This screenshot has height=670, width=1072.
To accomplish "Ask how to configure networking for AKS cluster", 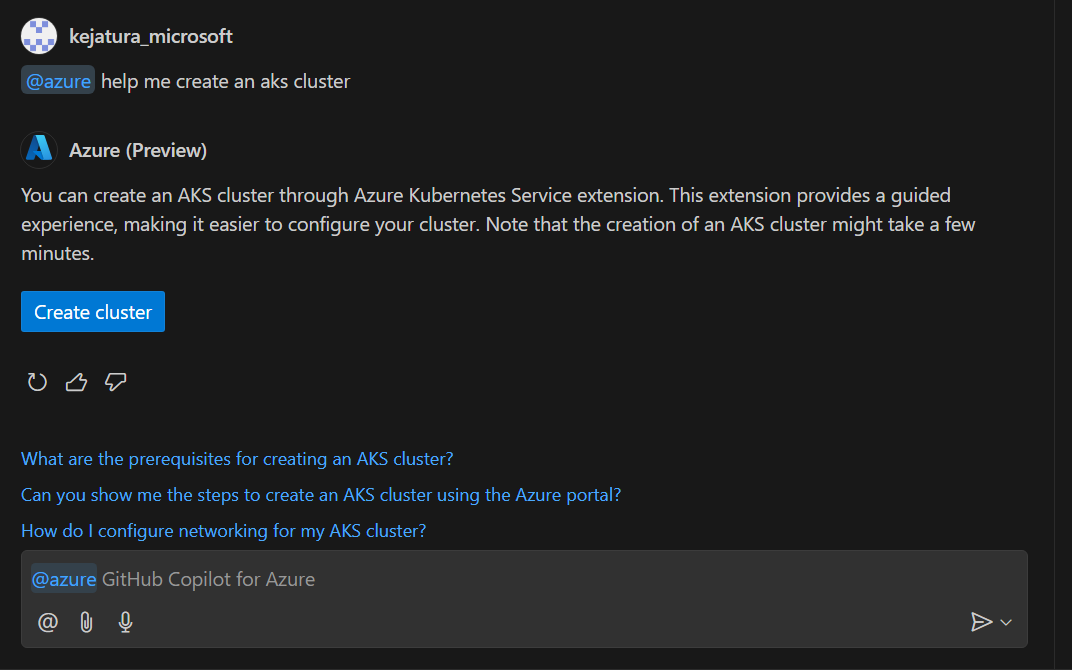I will pyautogui.click(x=224, y=531).
